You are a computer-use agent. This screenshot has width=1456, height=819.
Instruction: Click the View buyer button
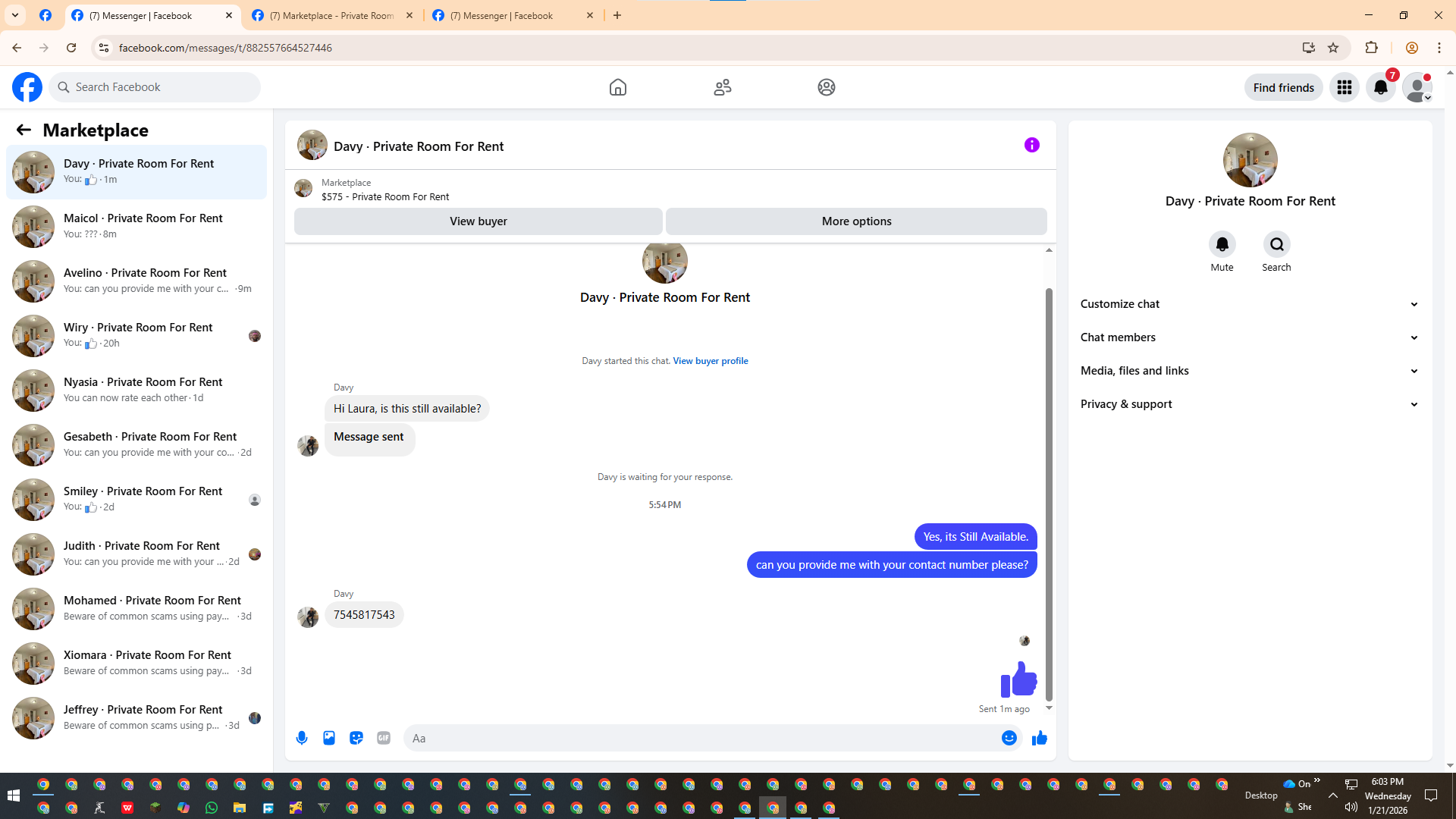[478, 221]
